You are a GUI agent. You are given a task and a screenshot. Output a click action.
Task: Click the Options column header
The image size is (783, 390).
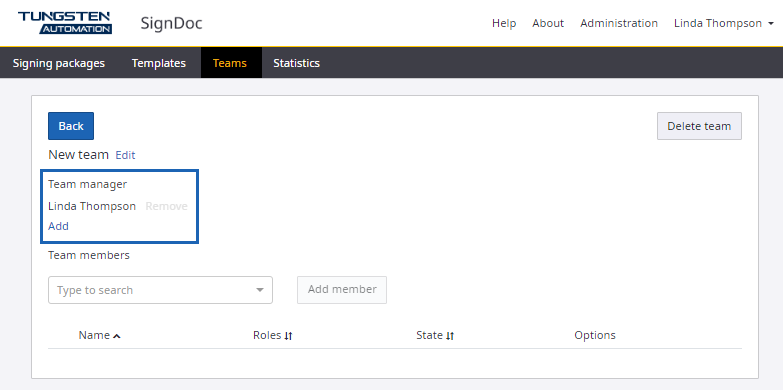coord(595,335)
